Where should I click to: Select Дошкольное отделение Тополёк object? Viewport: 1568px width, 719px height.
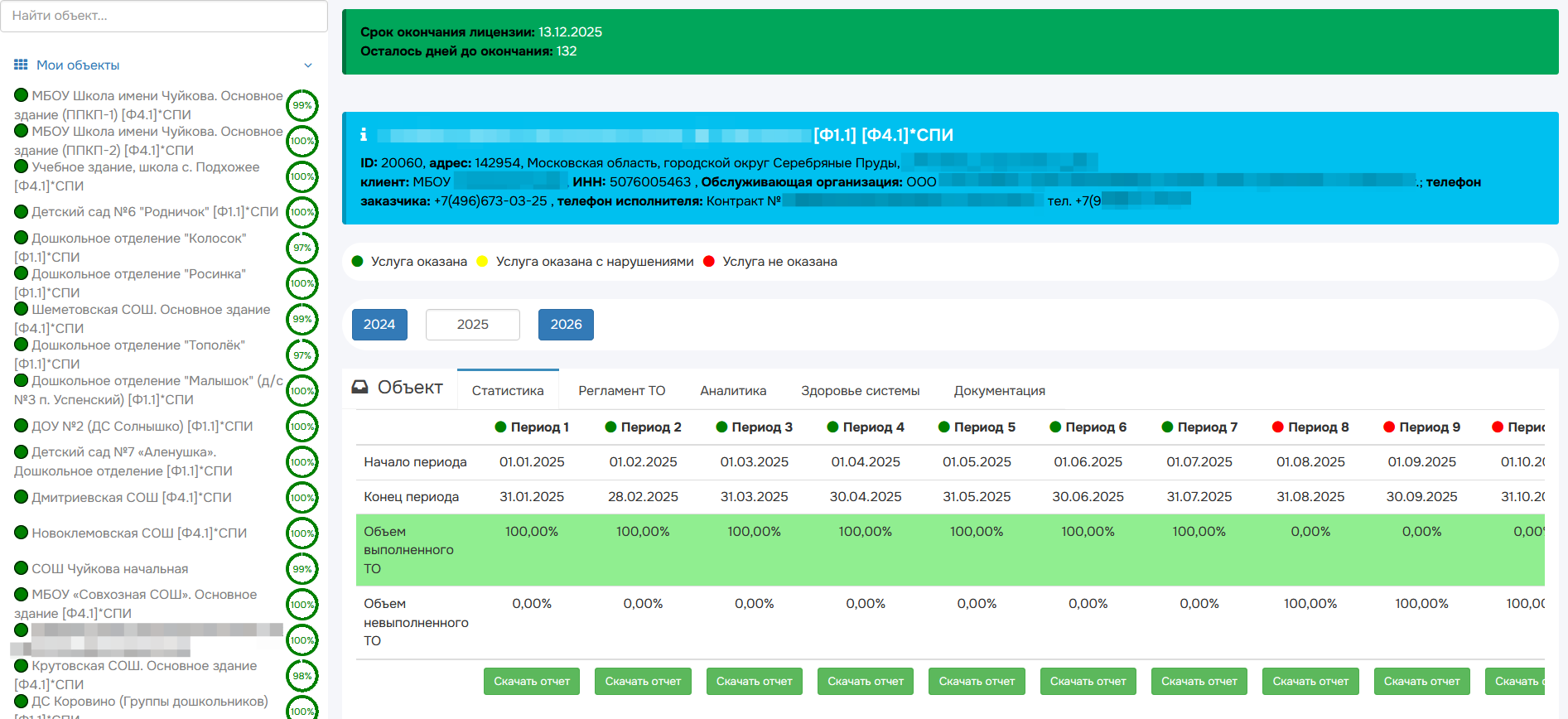(x=130, y=355)
